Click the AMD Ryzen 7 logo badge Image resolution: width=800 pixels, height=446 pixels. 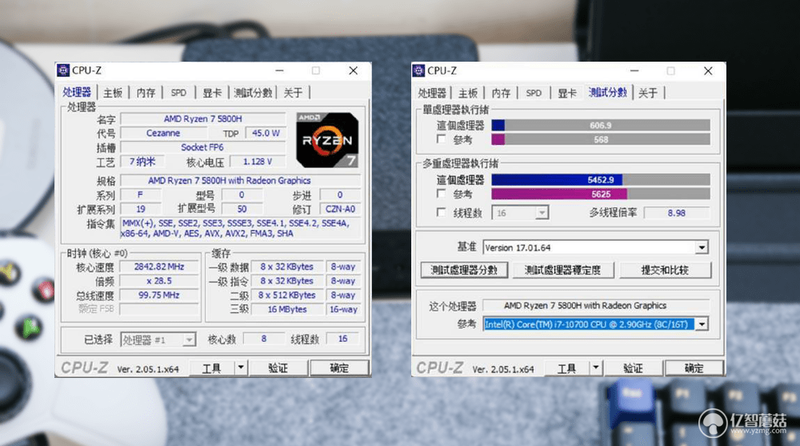[327, 140]
